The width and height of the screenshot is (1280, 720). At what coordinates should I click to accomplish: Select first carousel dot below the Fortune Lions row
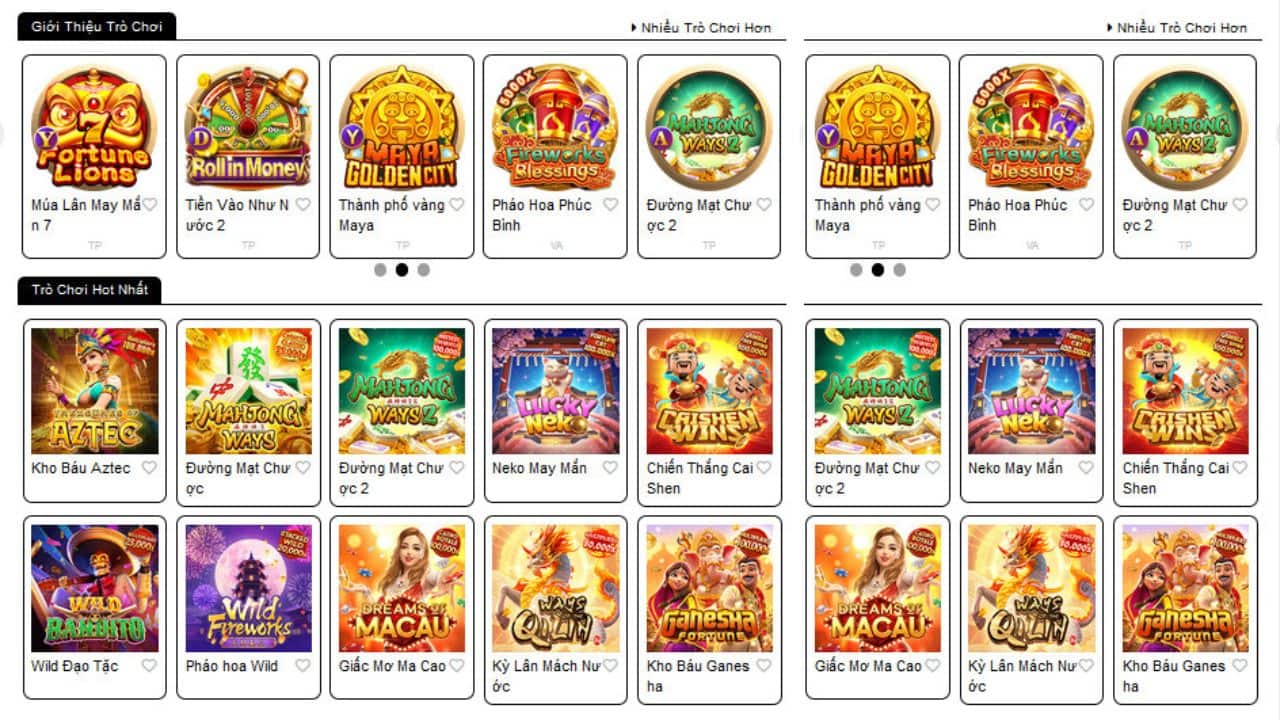point(380,270)
